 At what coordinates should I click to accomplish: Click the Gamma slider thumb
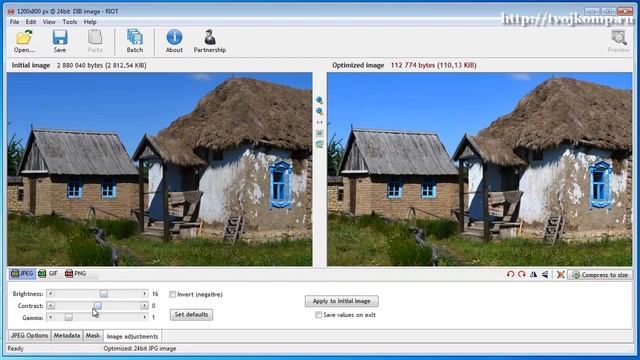pyautogui.click(x=69, y=317)
